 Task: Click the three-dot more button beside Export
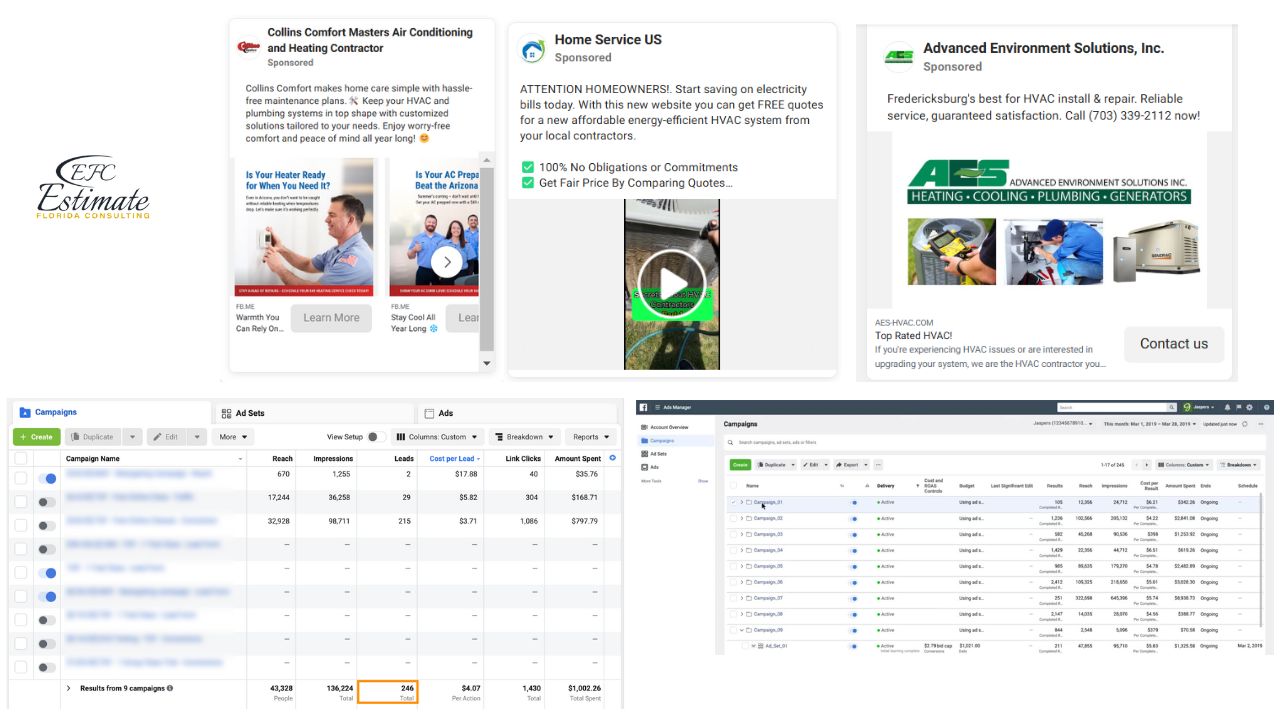(878, 465)
